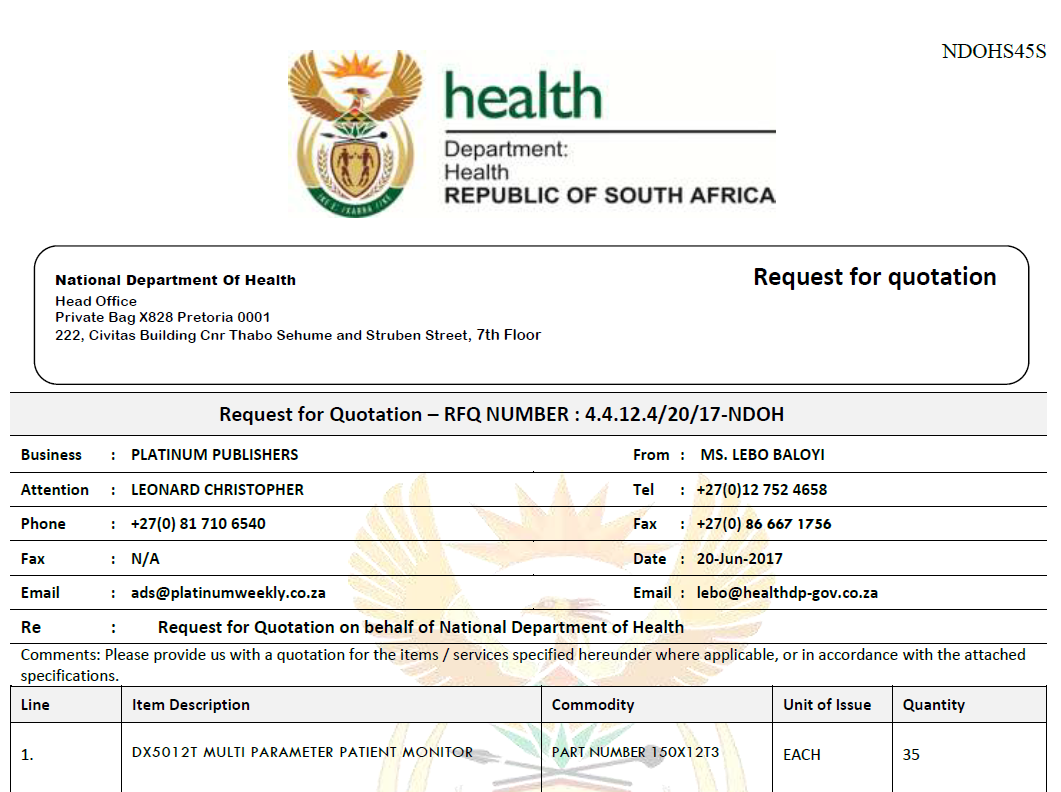Click the Request for quotation heading
The width and height of the screenshot is (1061, 792).
[x=874, y=277]
